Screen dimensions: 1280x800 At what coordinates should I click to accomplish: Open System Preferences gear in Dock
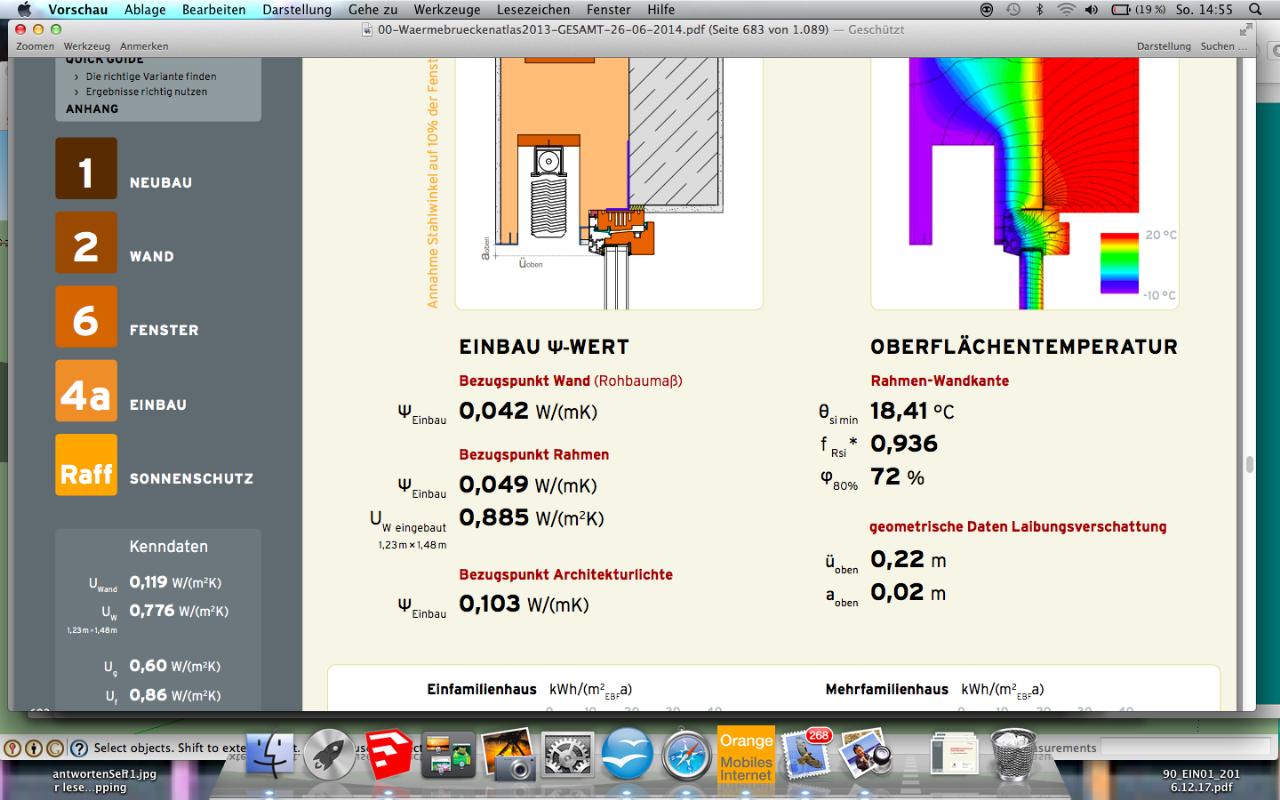[568, 755]
